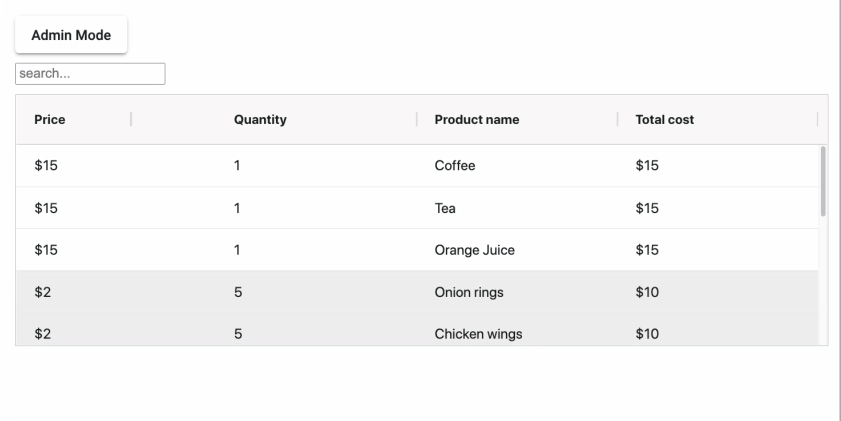Click the $10 total cost for Onion rings

click(647, 292)
